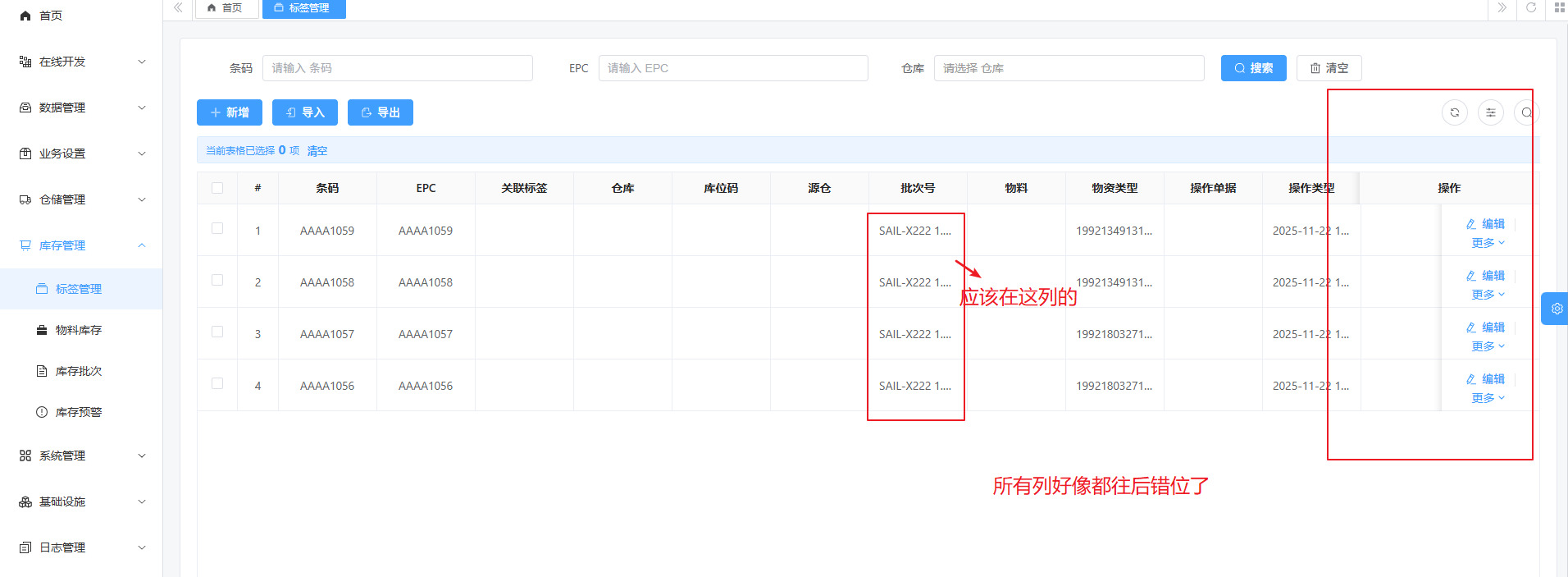Click the 新增 add button
This screenshot has height=577, width=1568.
230,112
